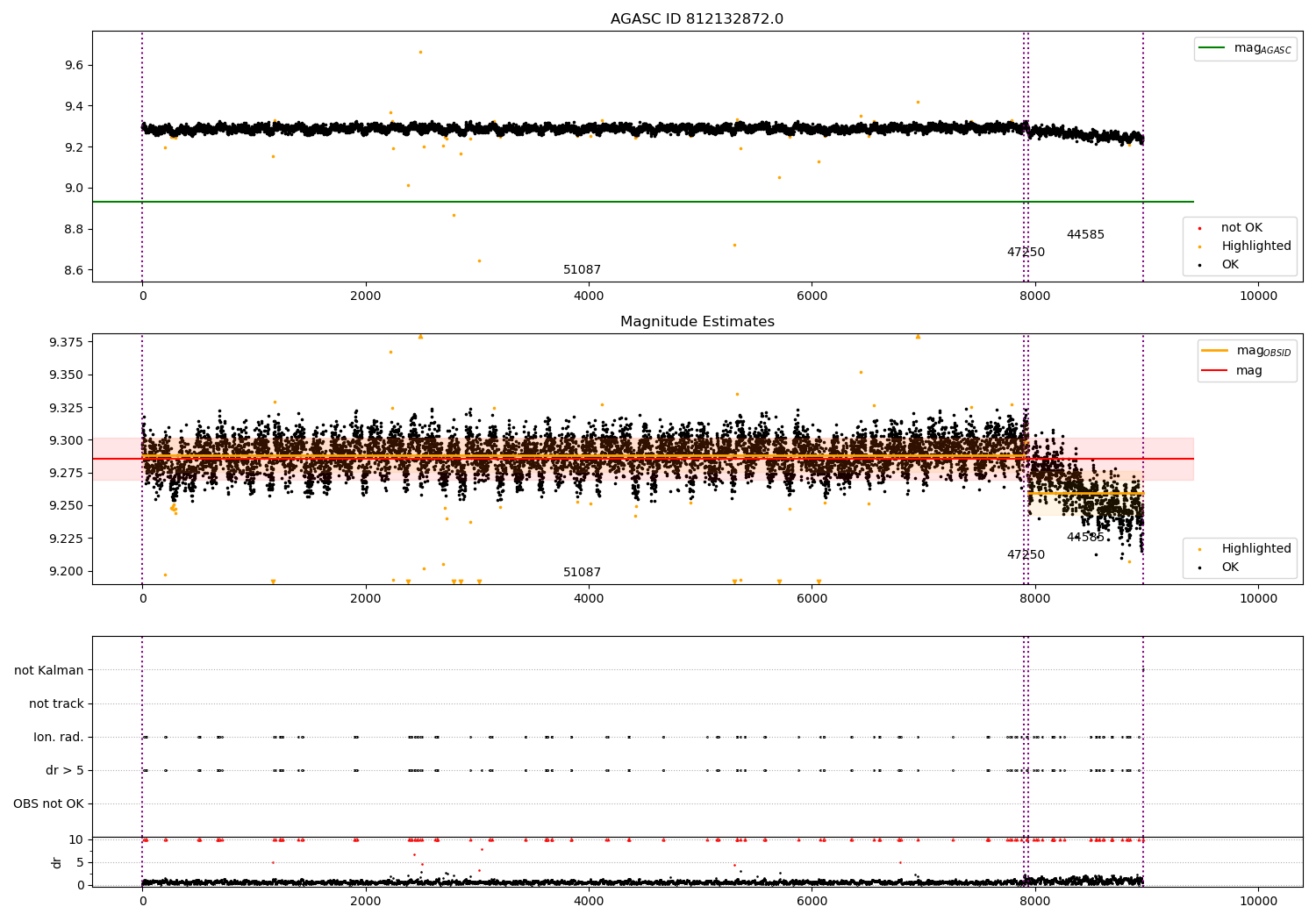Click the 51087 label in the top plot
The height and width of the screenshot is (921, 1316).
click(x=582, y=270)
